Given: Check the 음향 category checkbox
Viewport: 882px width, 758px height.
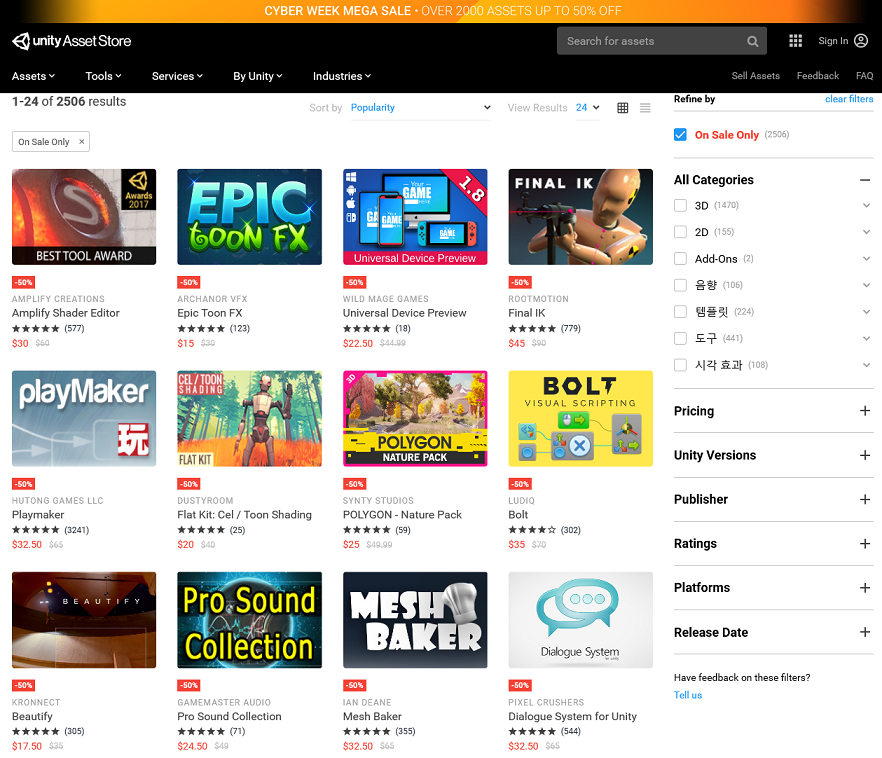Looking at the screenshot, I should 681,285.
